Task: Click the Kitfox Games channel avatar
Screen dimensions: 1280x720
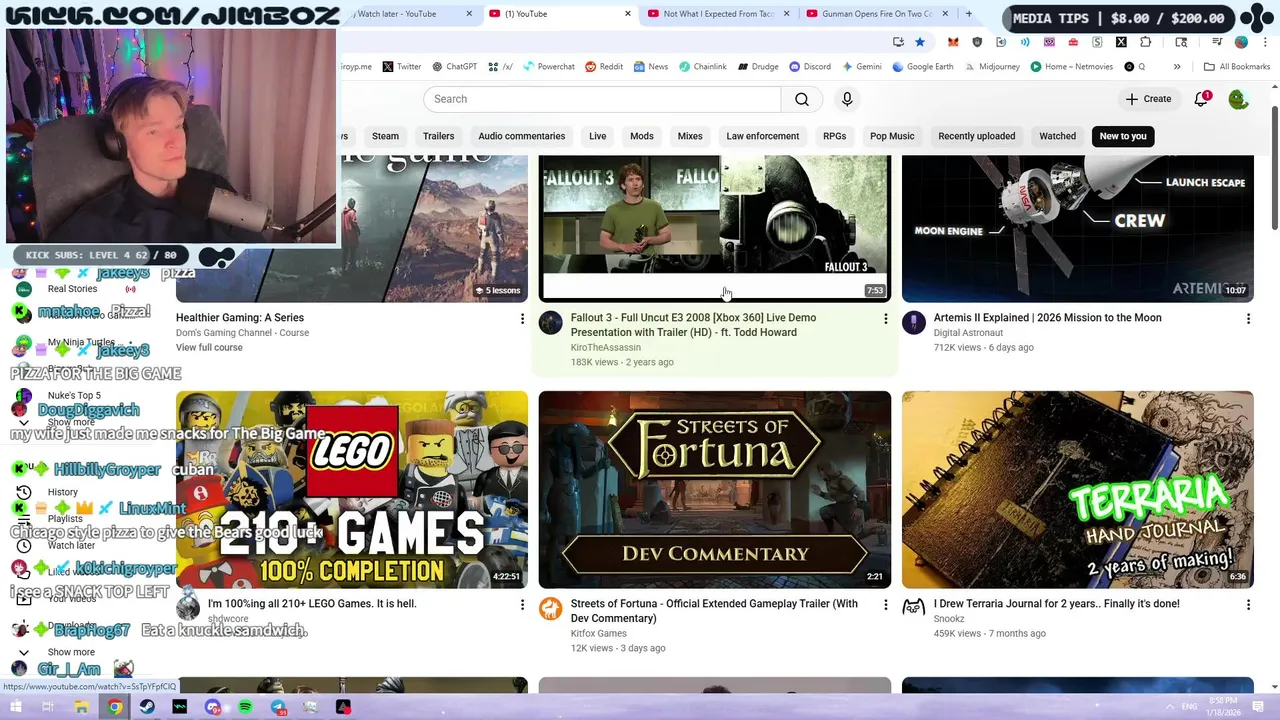Action: click(550, 608)
